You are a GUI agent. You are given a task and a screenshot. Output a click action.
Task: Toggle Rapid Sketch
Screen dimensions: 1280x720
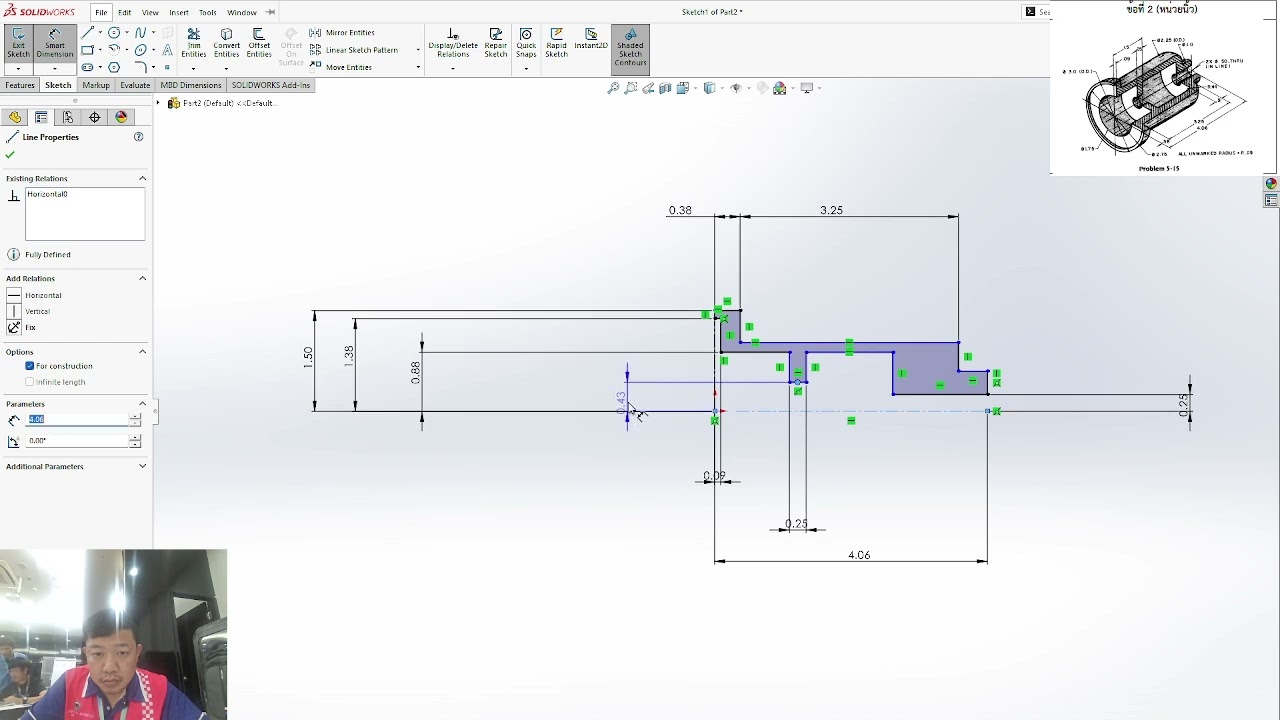click(x=556, y=43)
